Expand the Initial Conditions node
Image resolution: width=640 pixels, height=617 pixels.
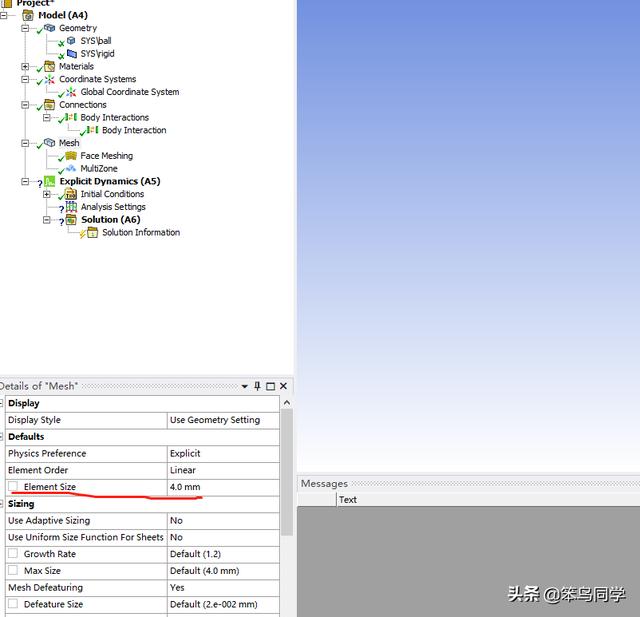click(46, 194)
